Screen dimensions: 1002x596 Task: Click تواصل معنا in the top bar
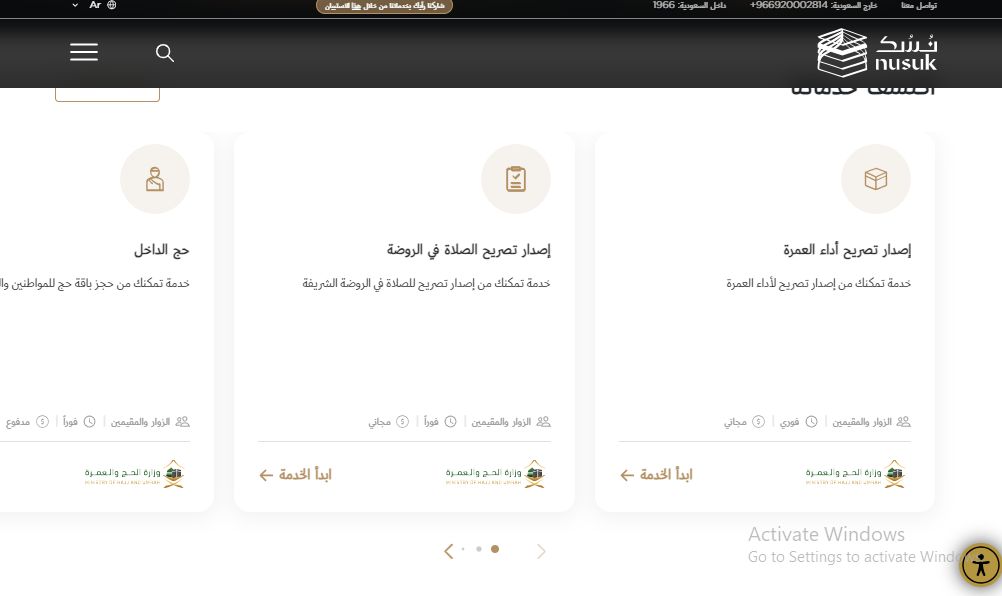click(x=918, y=5)
